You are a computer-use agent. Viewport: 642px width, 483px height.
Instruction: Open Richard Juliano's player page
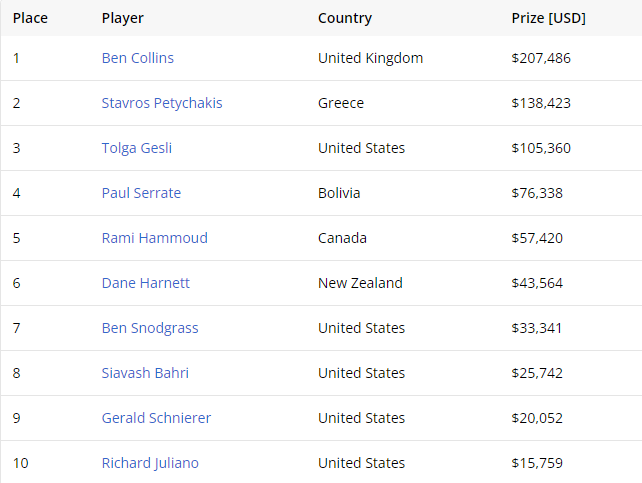[150, 463]
